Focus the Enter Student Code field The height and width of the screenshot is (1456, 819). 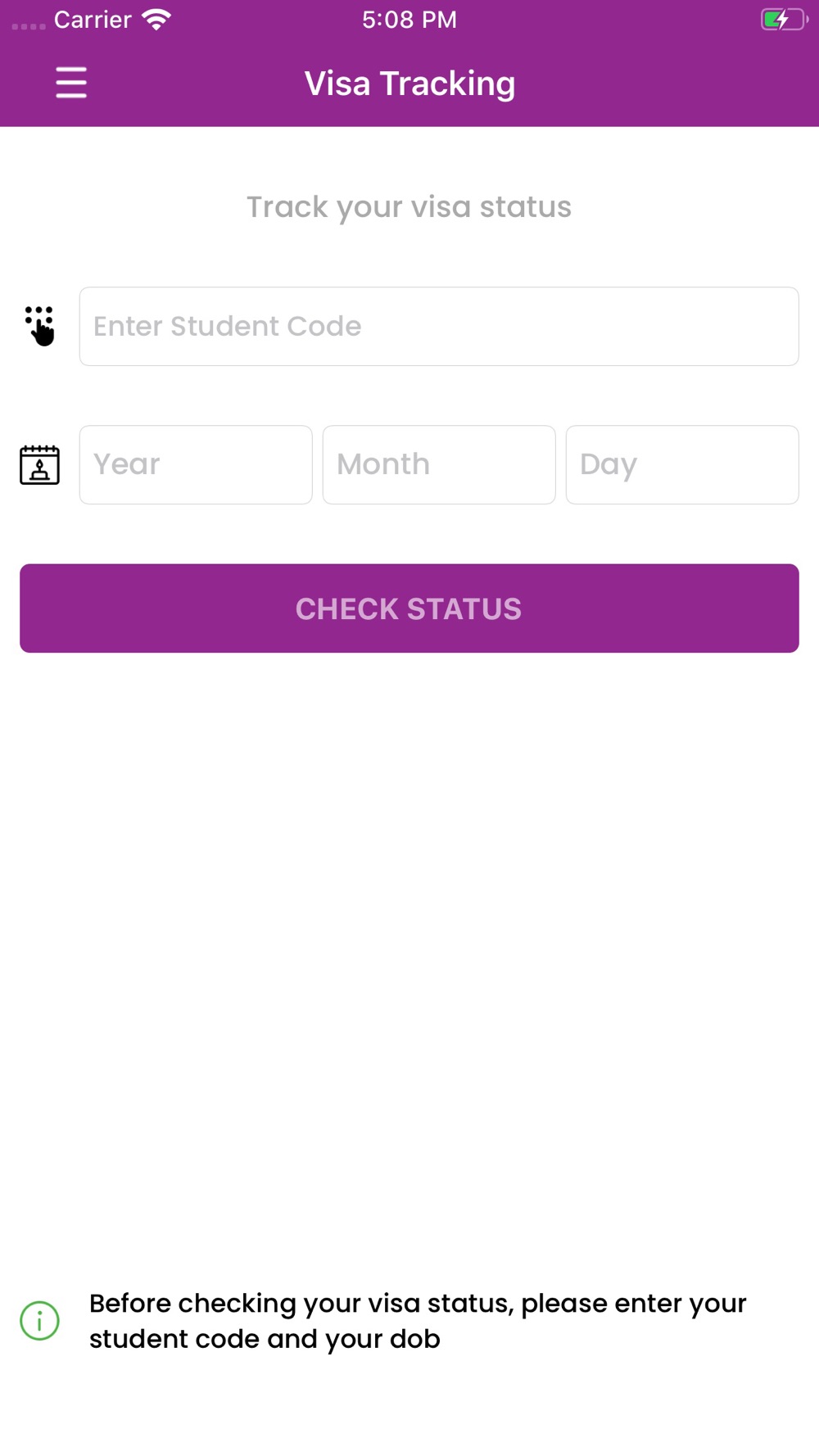(439, 326)
